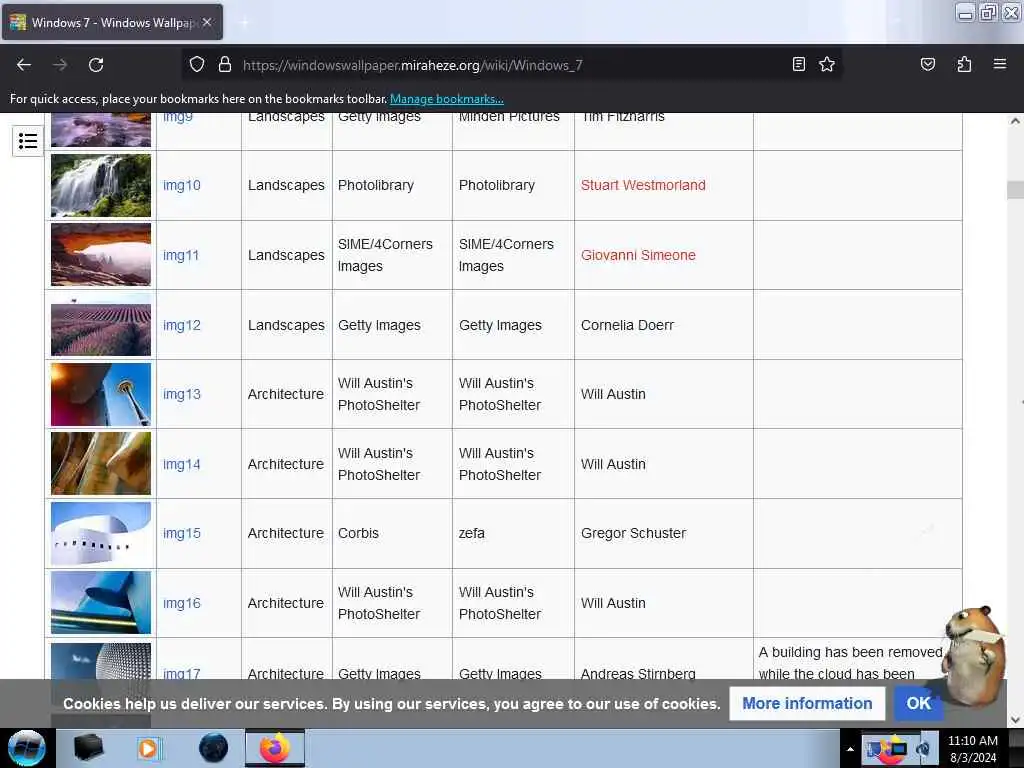Accept cookies with the OK button
Viewport: 1024px width, 768px height.
tap(918, 703)
